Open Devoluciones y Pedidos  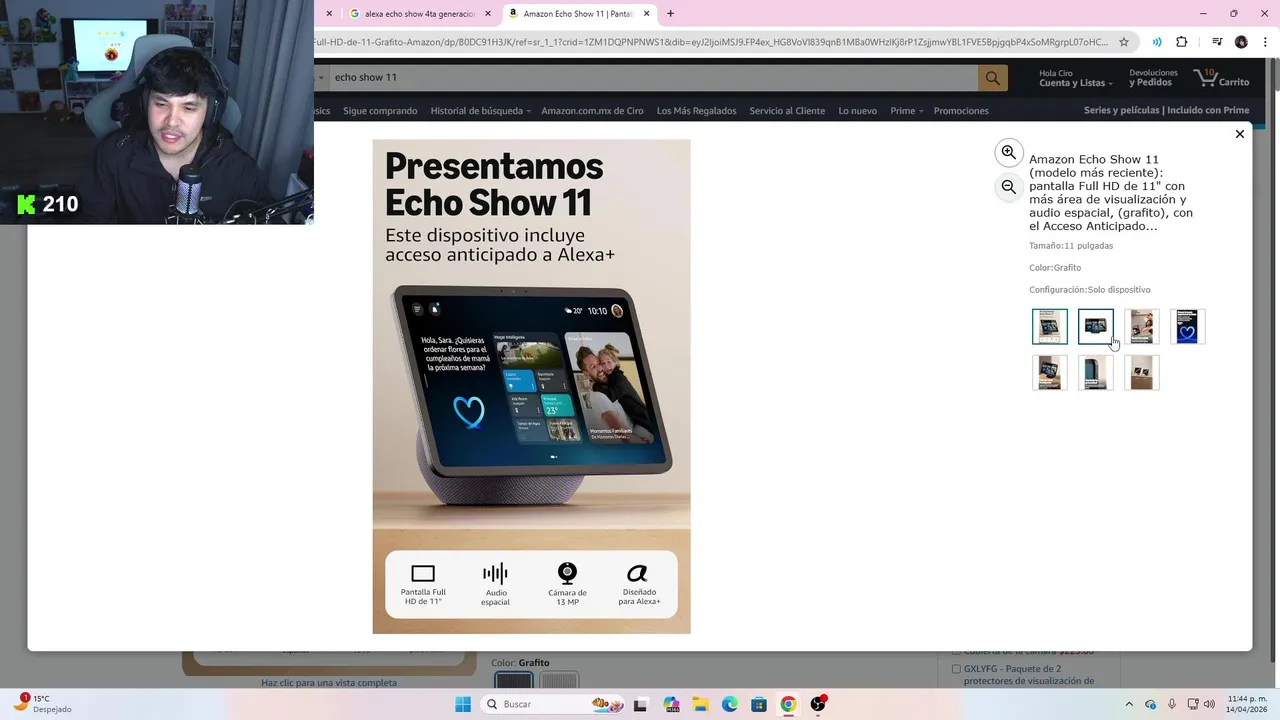(1153, 78)
